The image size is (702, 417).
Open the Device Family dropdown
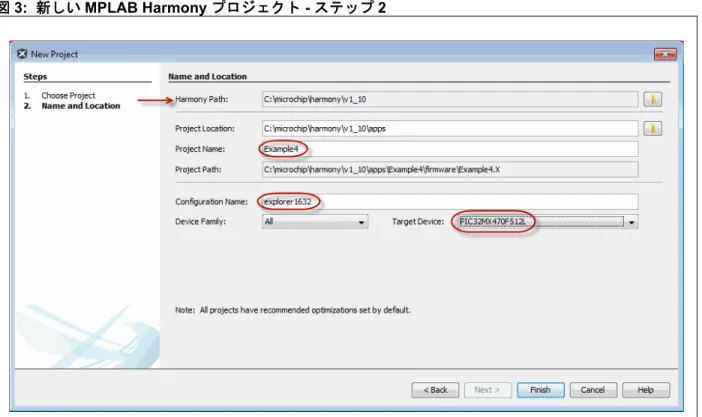(x=315, y=222)
